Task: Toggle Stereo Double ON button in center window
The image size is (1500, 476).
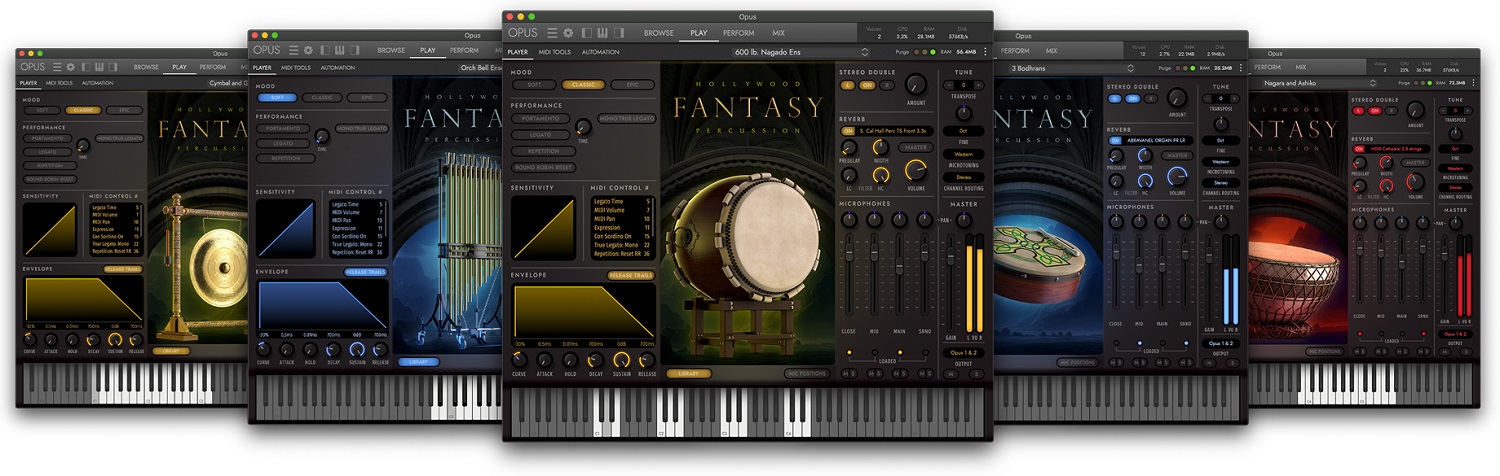Action: (x=866, y=85)
